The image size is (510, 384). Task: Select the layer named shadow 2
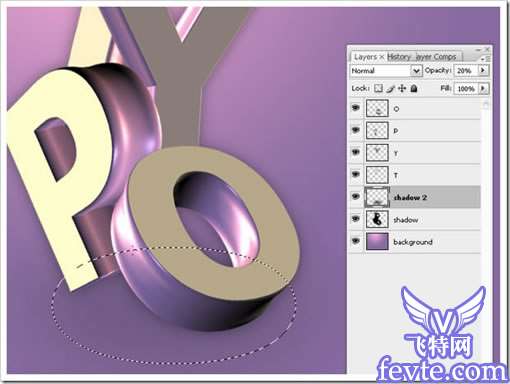[415, 197]
